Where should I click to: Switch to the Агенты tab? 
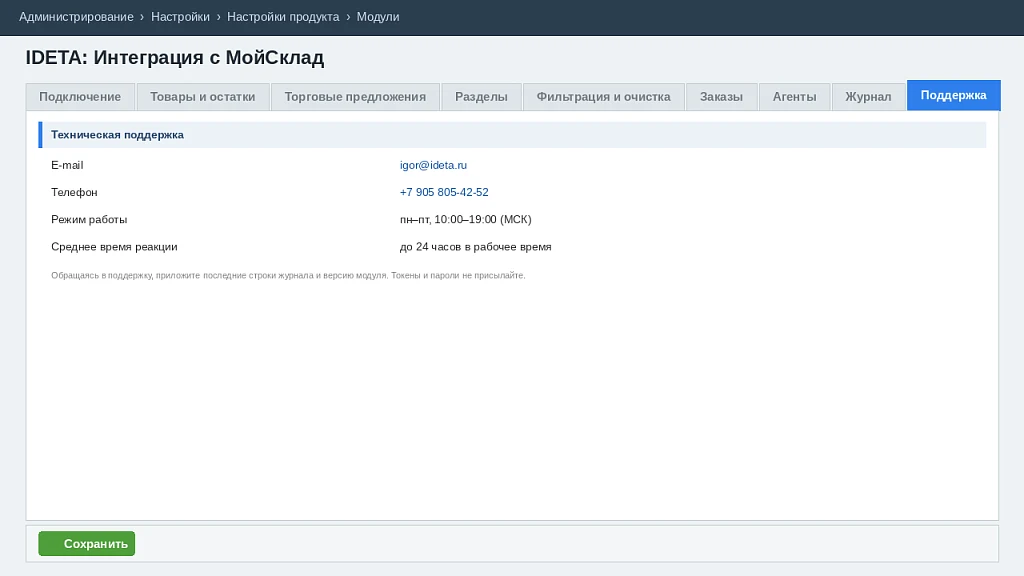(x=795, y=97)
